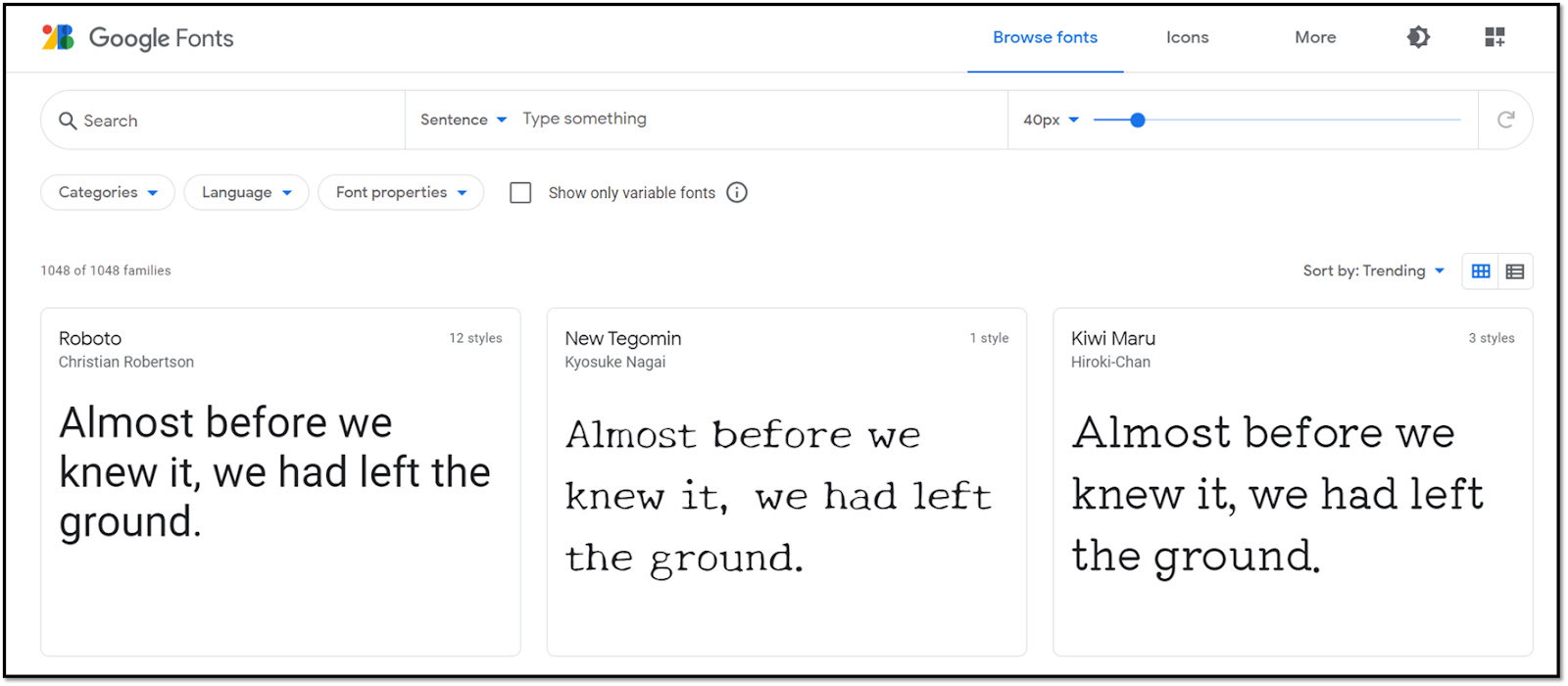Viewport: 1568px width, 686px height.
Task: Click the 1048 of 1048 families count
Action: [x=106, y=270]
